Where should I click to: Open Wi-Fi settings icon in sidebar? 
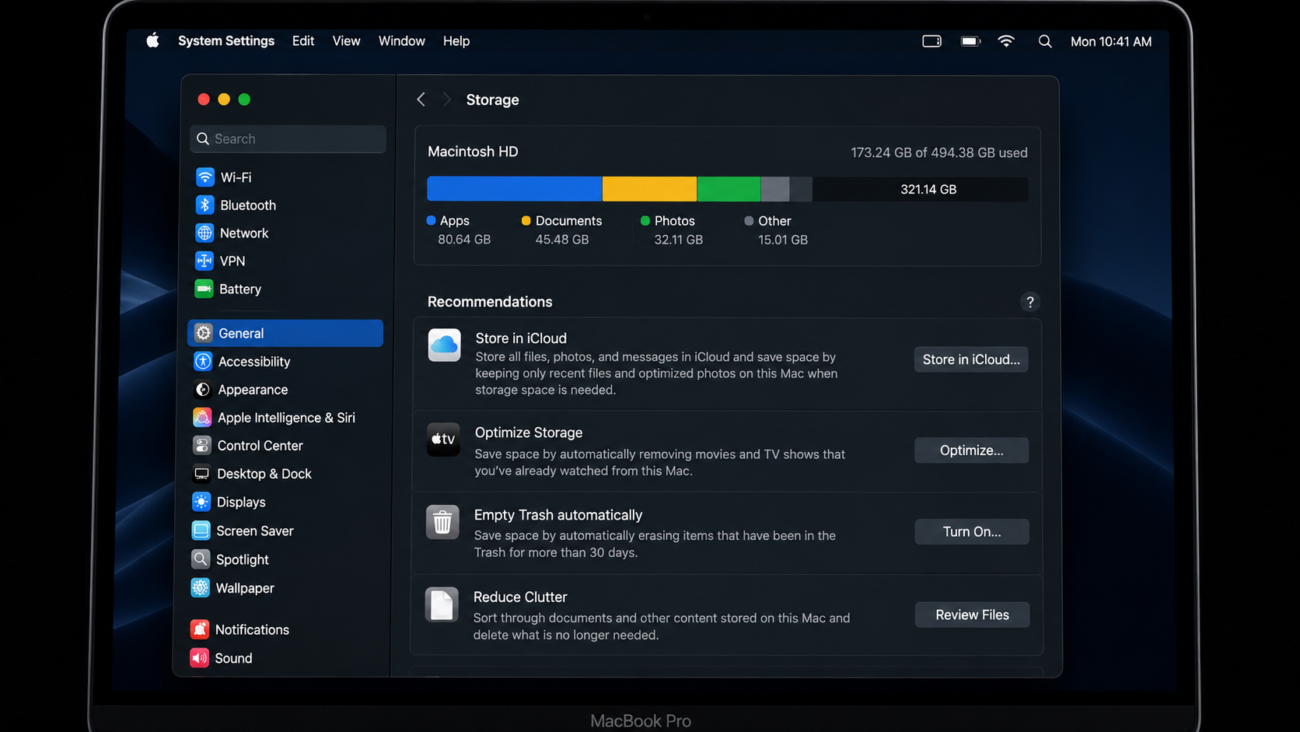point(205,177)
